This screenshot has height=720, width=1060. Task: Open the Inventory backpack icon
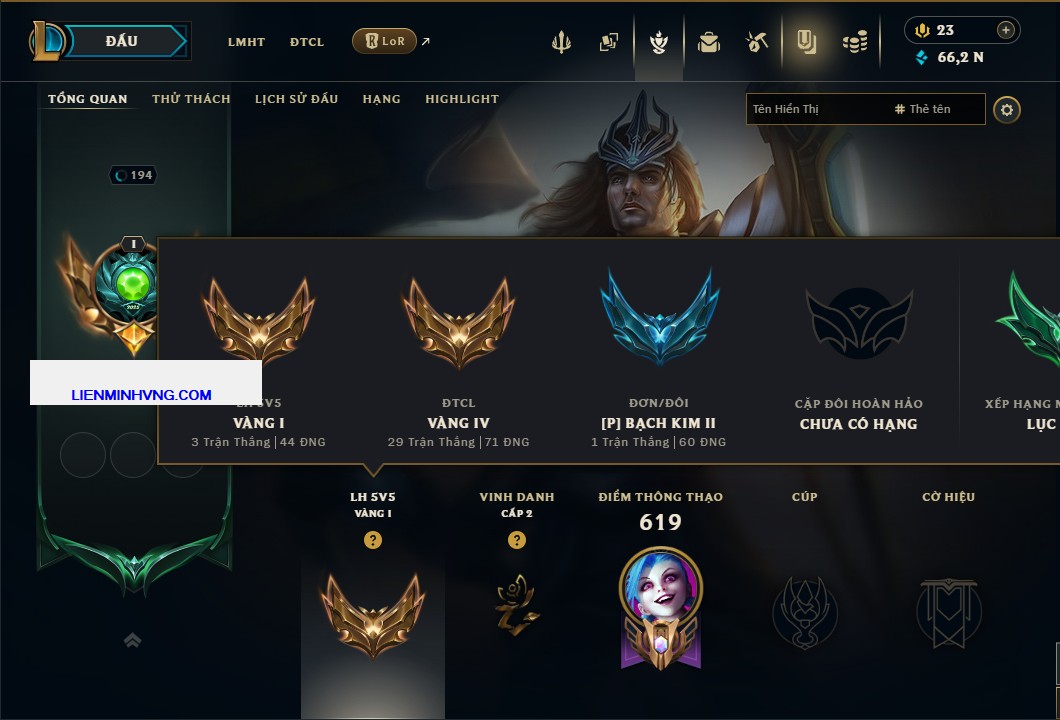tap(708, 42)
